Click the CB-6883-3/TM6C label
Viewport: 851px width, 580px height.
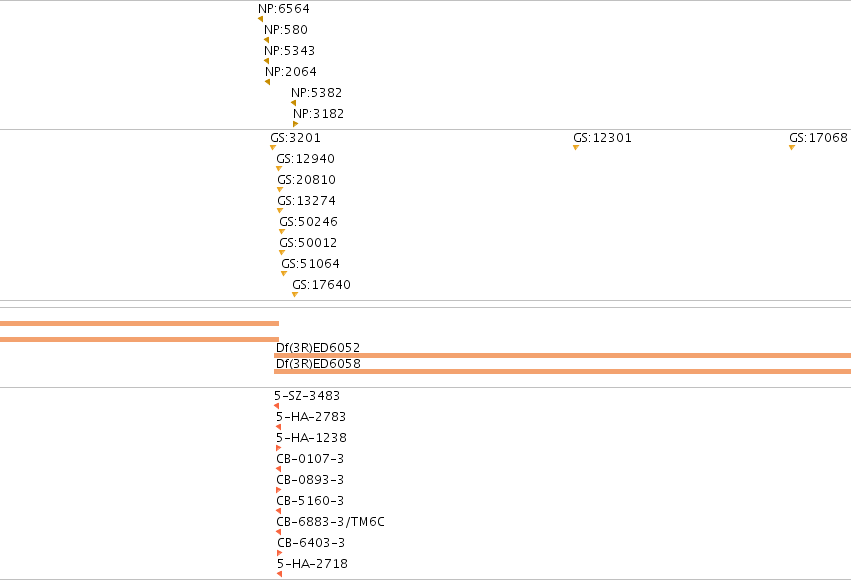pos(331,522)
